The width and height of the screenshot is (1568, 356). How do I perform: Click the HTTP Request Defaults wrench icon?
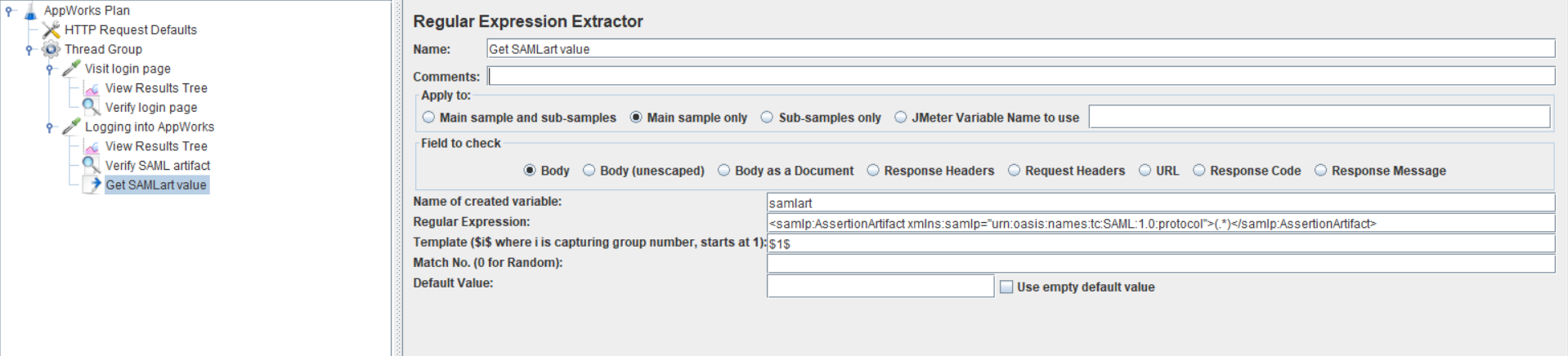point(51,30)
